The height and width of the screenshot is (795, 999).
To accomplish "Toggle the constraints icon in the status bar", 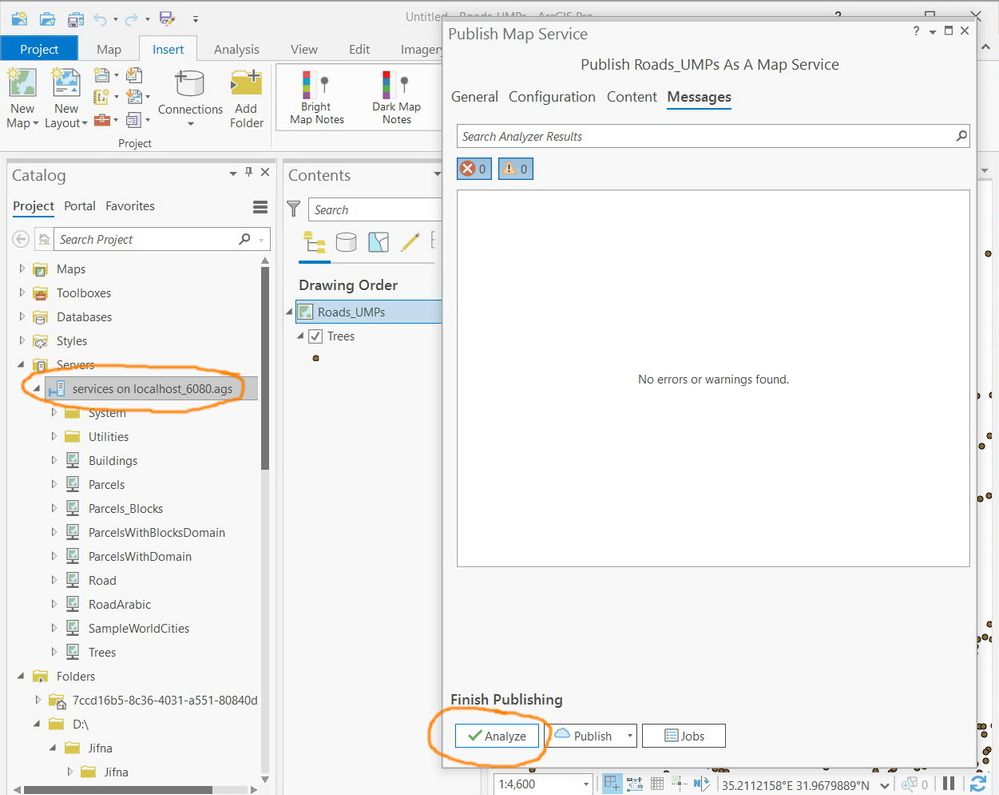I will [635, 784].
